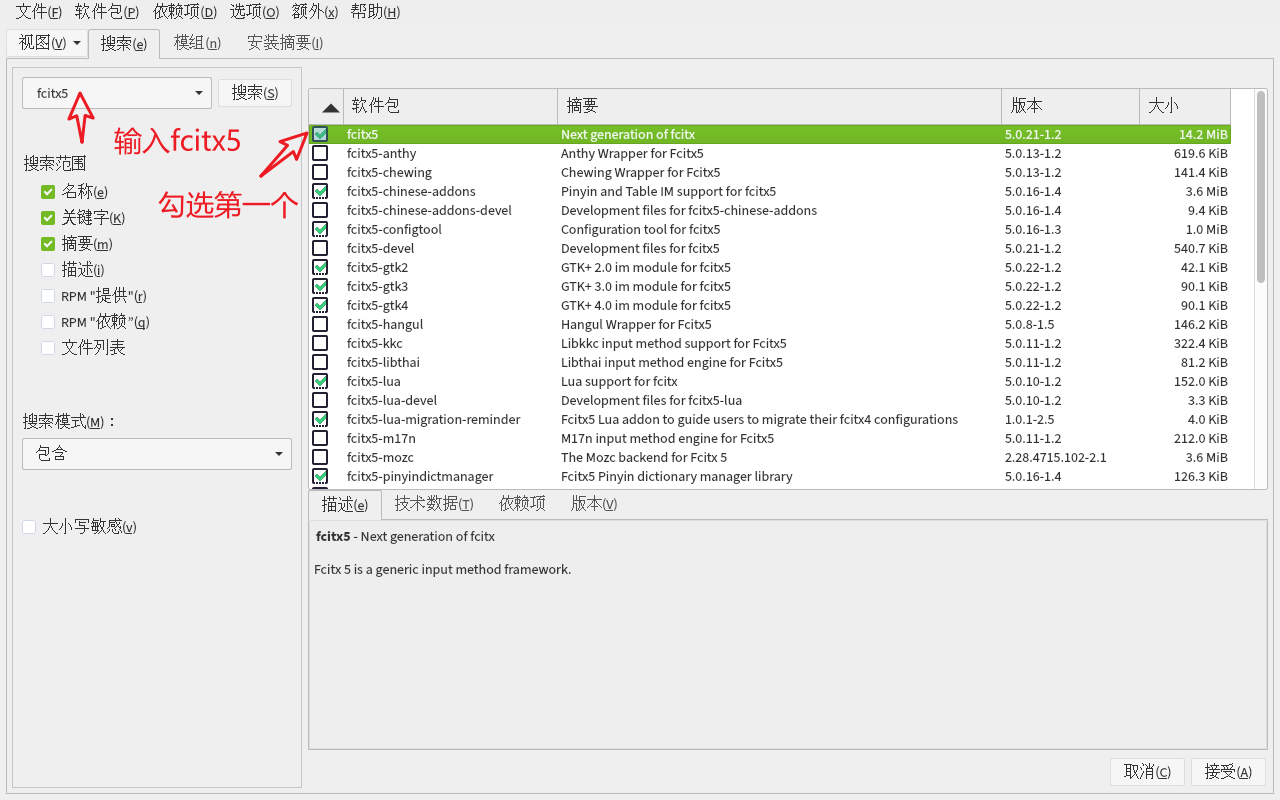Switch to the 描述 details tab
The width and height of the screenshot is (1280, 800).
[345, 505]
